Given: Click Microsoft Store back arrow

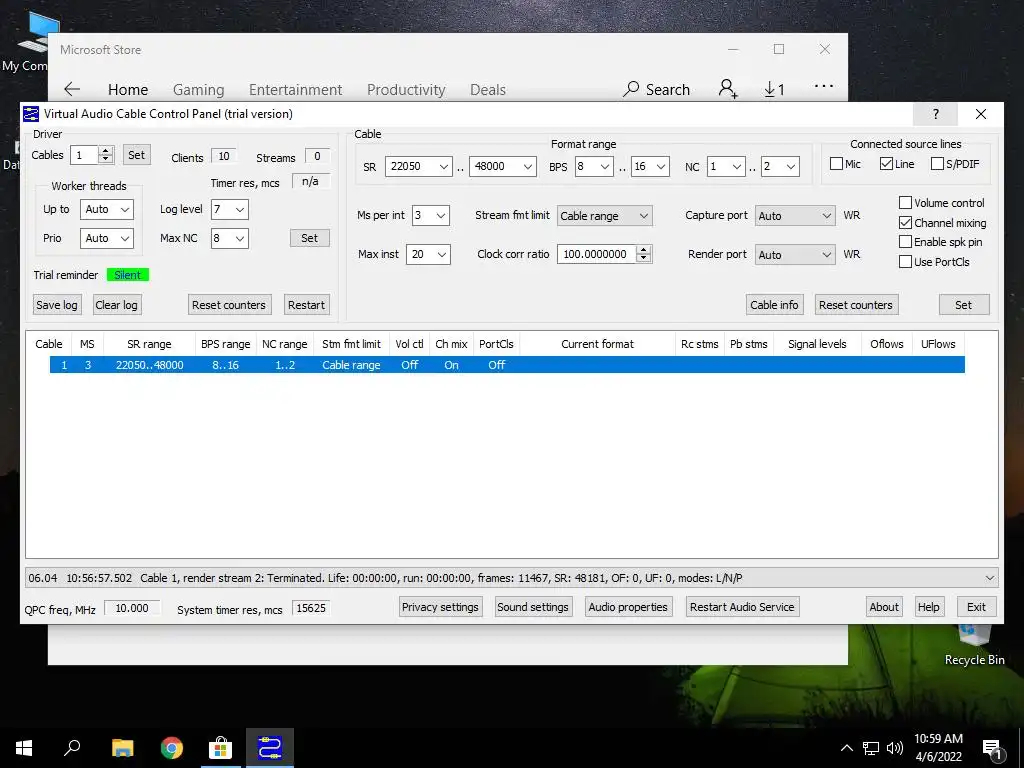Looking at the screenshot, I should (x=72, y=89).
